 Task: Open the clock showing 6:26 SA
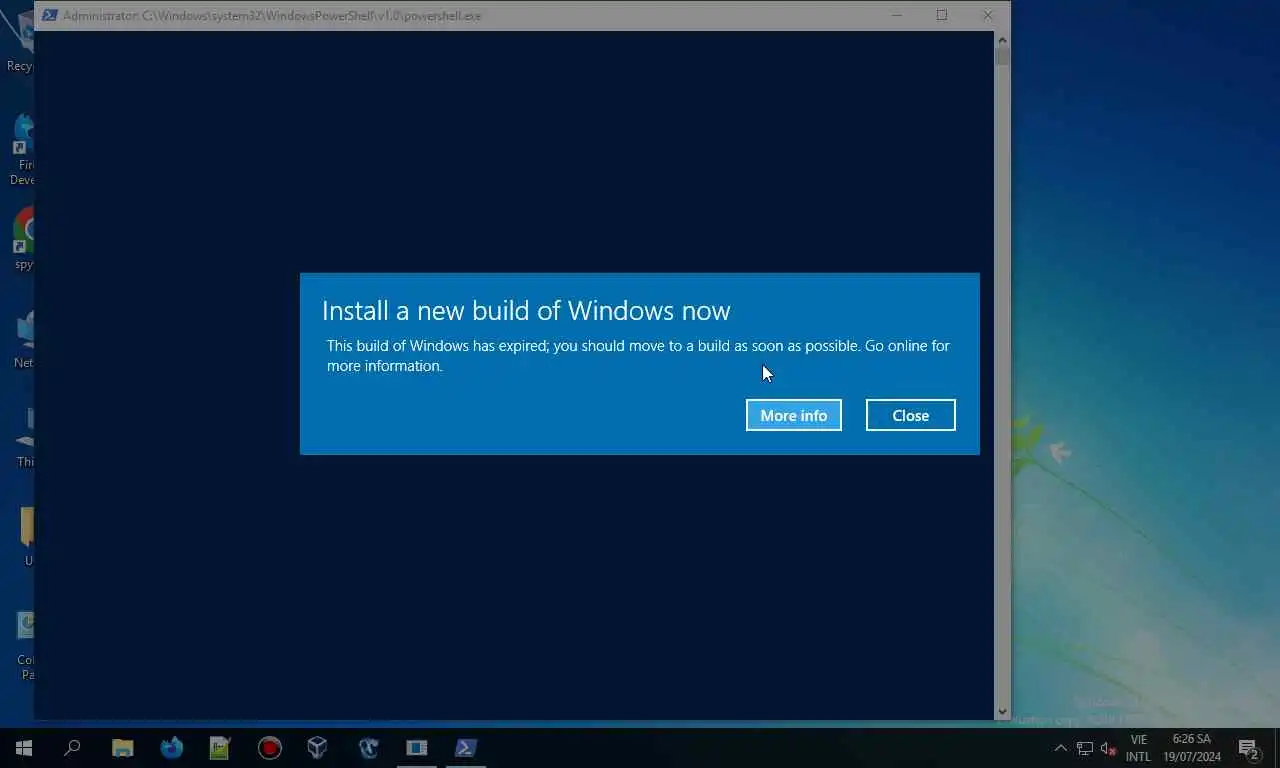coord(1192,748)
